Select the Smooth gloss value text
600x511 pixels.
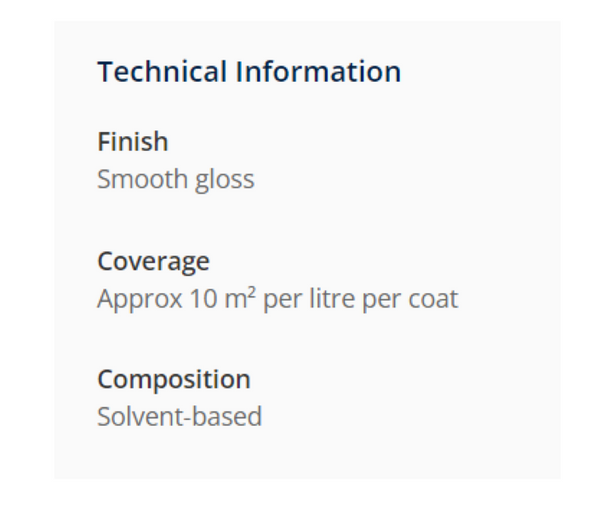click(175, 180)
